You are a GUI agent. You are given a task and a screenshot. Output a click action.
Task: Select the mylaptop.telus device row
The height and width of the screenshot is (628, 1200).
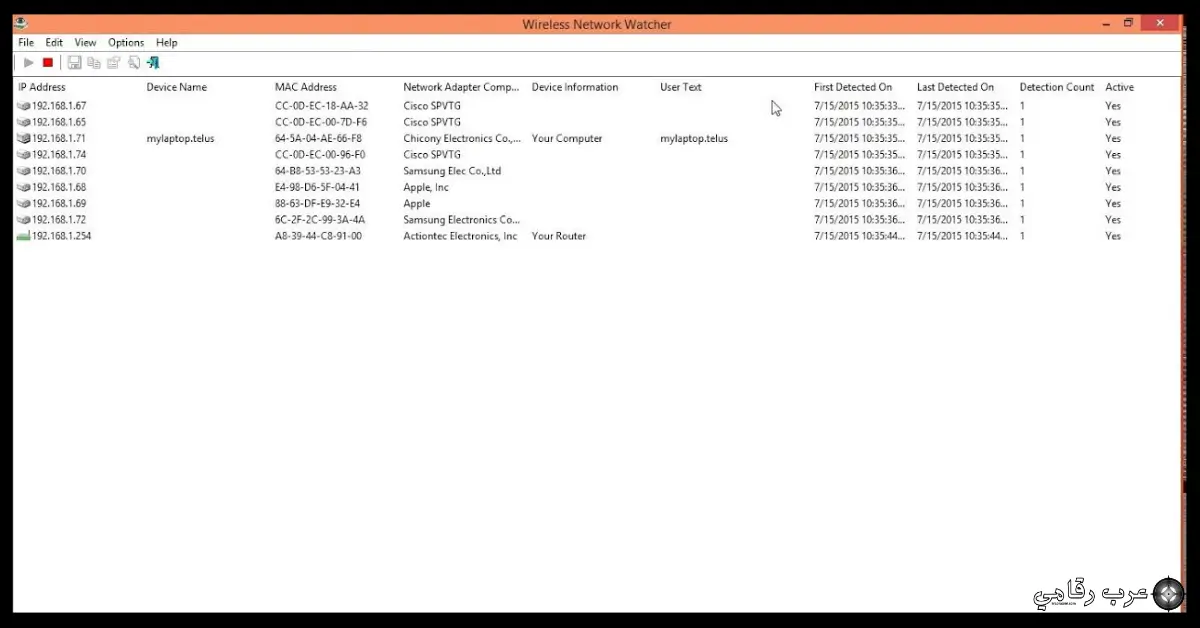(180, 138)
